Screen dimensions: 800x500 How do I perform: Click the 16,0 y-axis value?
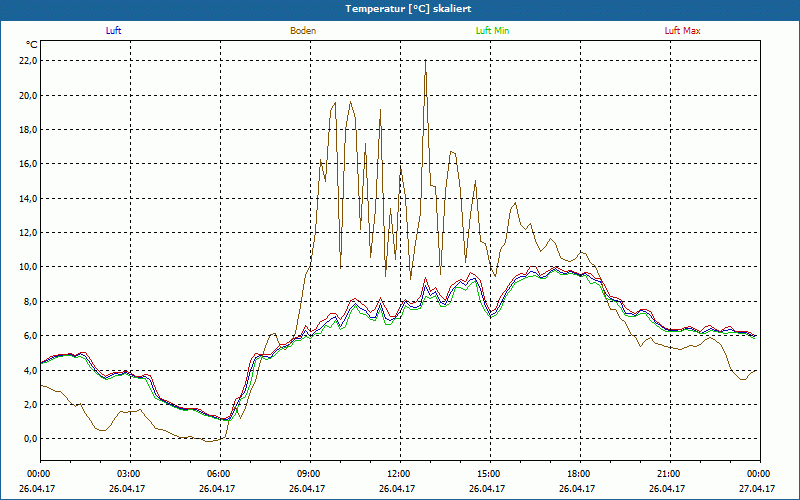(x=29, y=164)
